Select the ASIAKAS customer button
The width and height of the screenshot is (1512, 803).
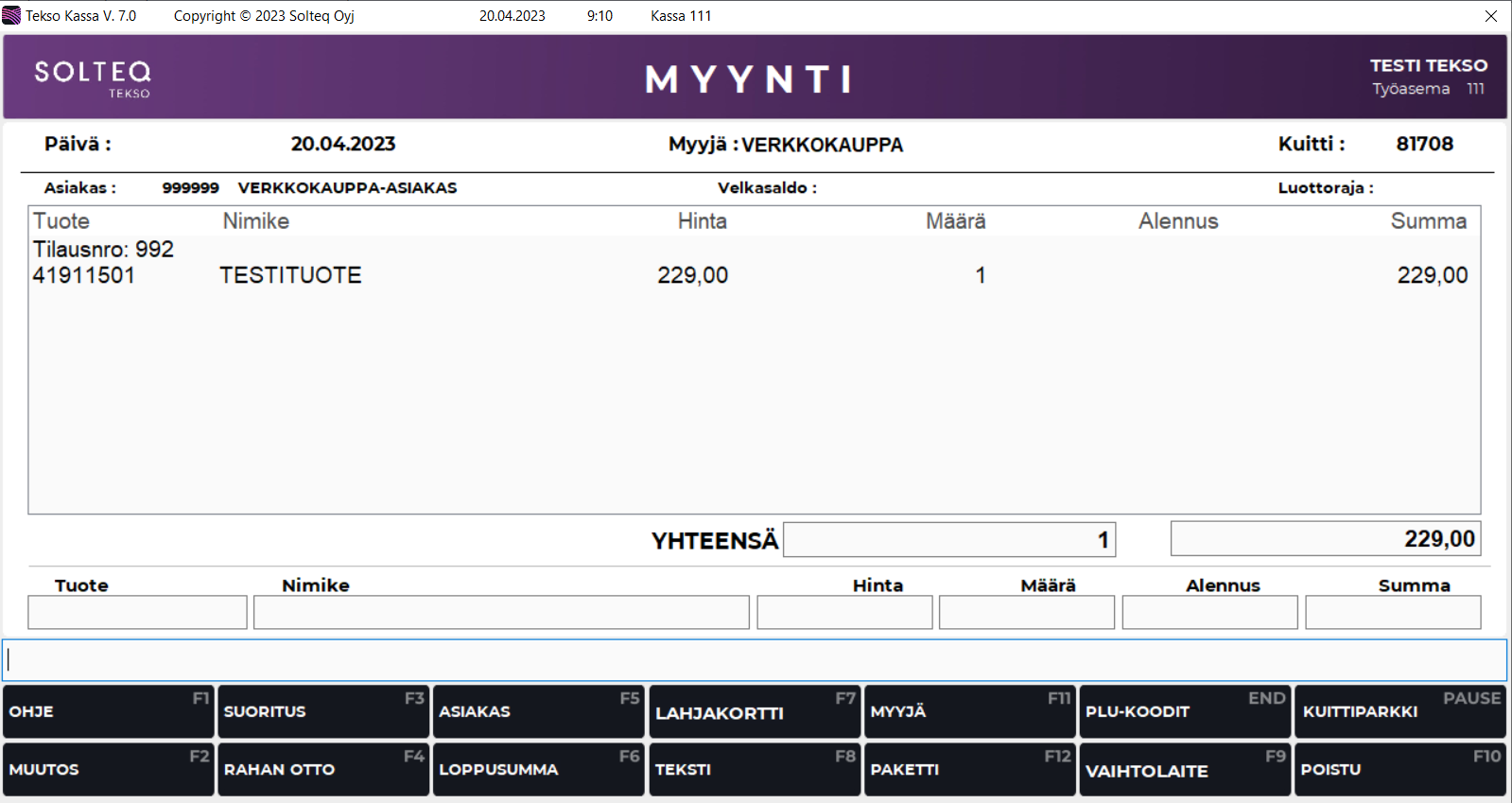click(538, 711)
